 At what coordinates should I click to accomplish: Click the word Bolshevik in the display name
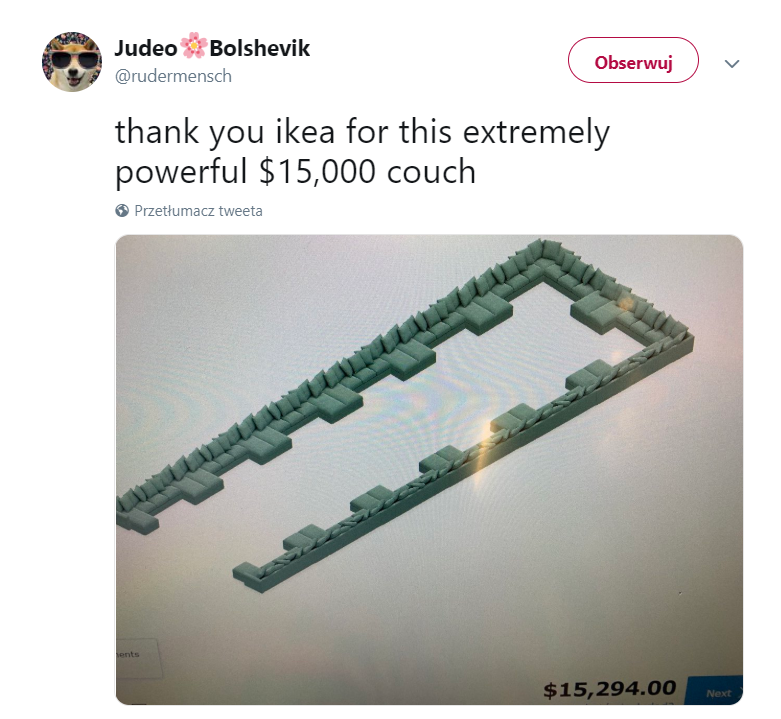click(260, 48)
